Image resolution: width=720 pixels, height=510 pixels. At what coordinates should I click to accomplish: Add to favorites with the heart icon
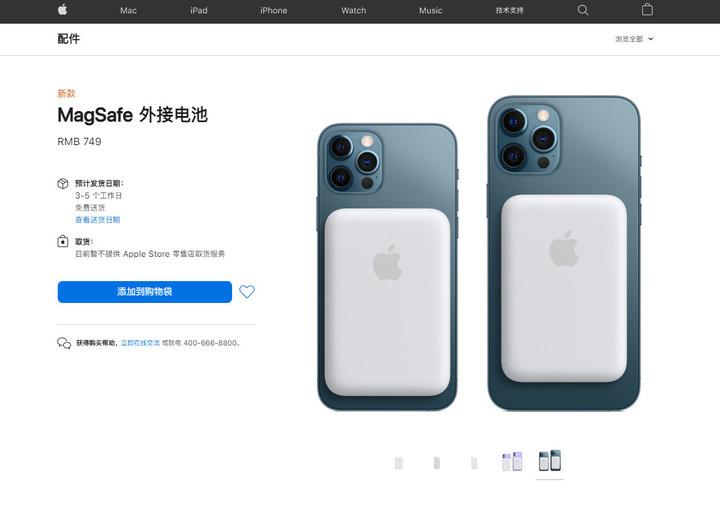(247, 291)
